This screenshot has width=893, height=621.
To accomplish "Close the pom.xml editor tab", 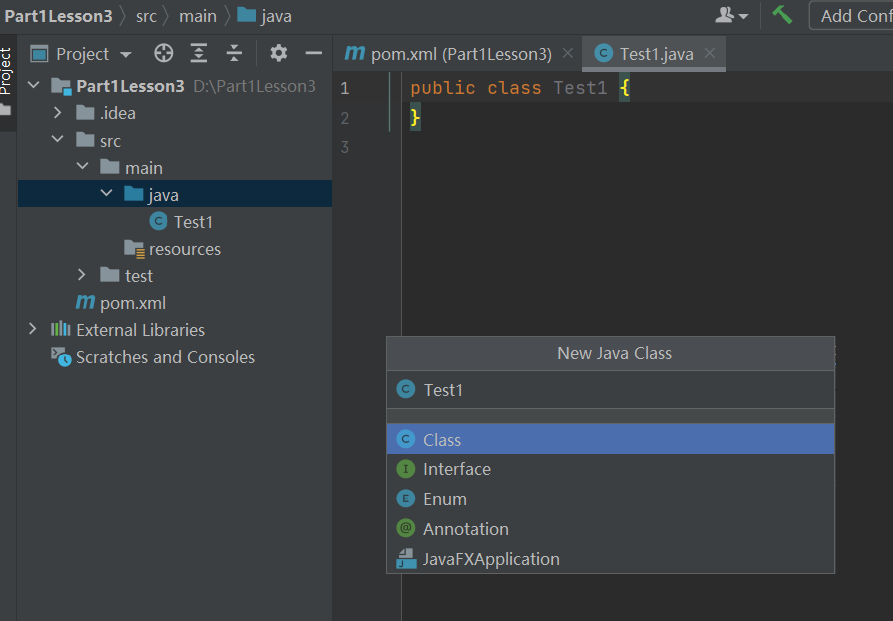I will [568, 54].
